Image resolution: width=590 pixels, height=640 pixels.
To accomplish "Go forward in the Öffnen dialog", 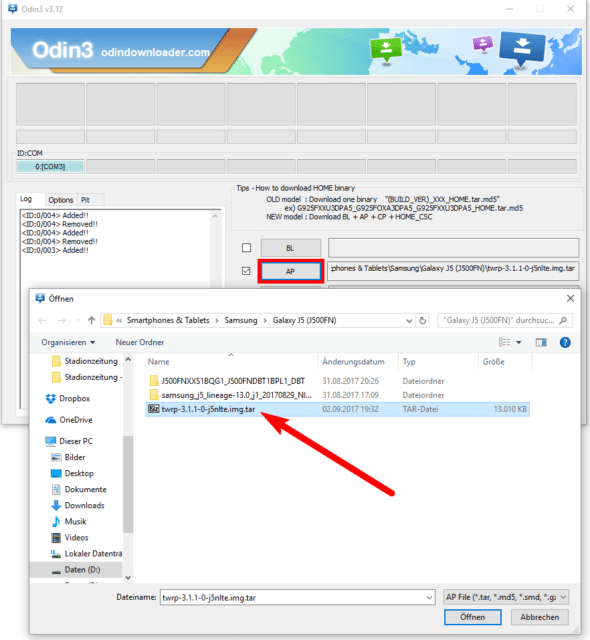I will coord(62,320).
